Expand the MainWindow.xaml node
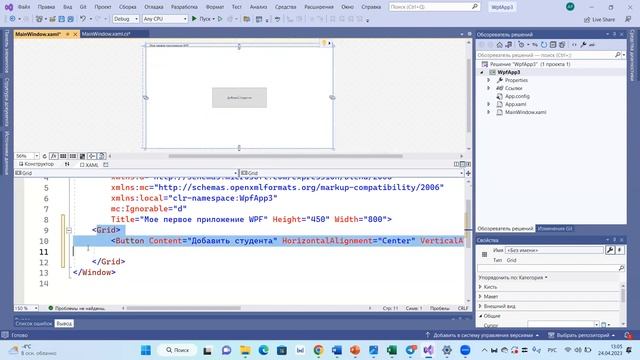Image resolution: width=640 pixels, height=360 pixels. [x=489, y=112]
